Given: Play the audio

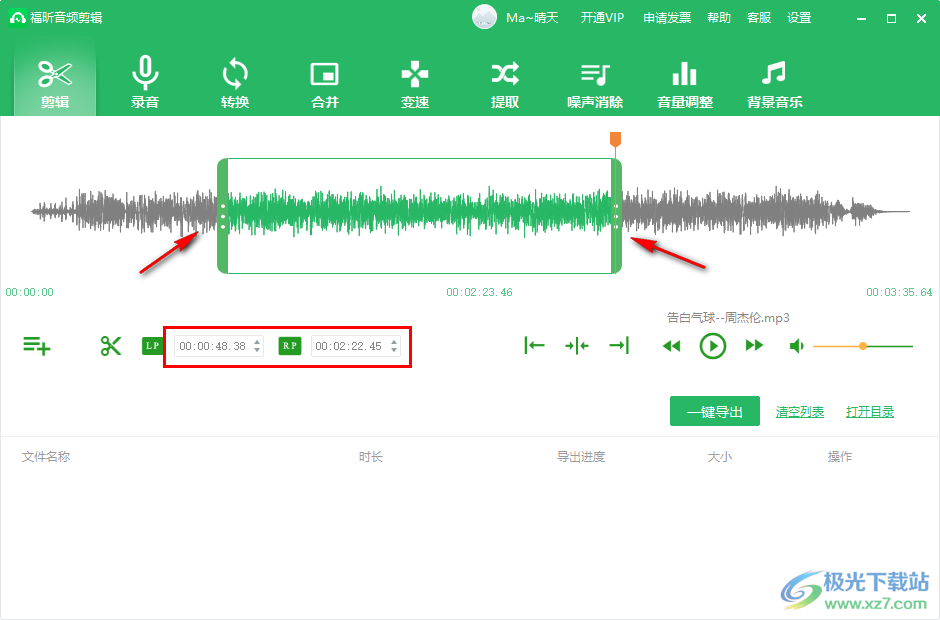Looking at the screenshot, I should tap(713, 346).
